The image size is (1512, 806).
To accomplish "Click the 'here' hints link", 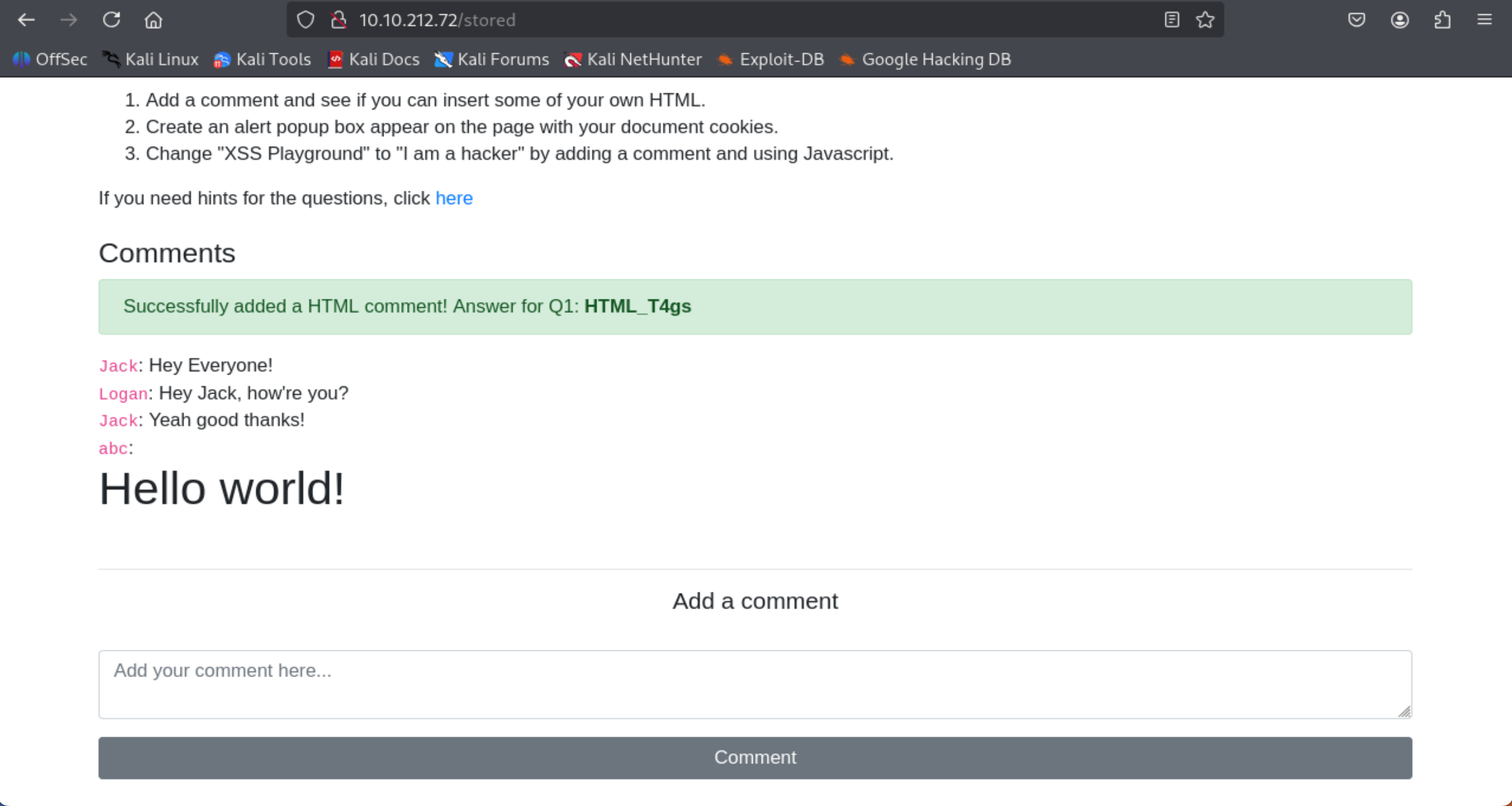I will click(x=453, y=198).
